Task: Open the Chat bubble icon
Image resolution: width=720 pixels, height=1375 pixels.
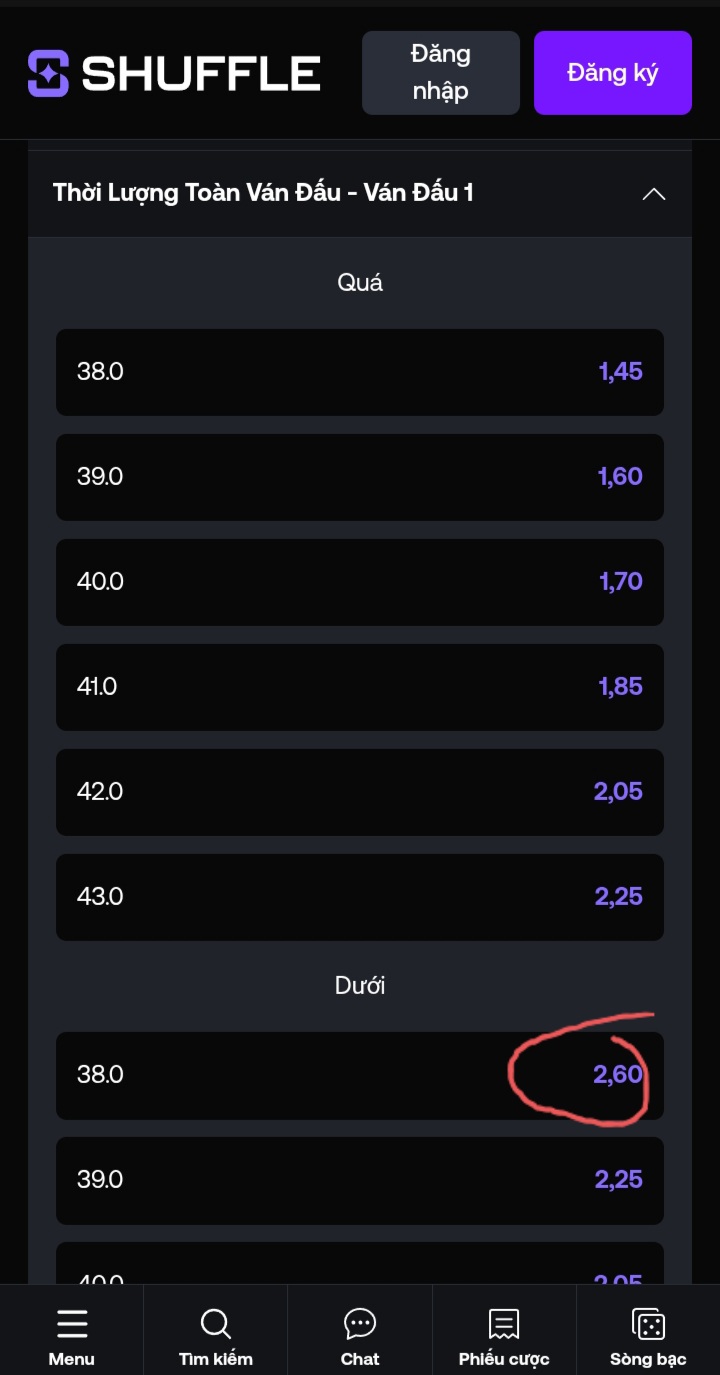Action: pos(360,1324)
